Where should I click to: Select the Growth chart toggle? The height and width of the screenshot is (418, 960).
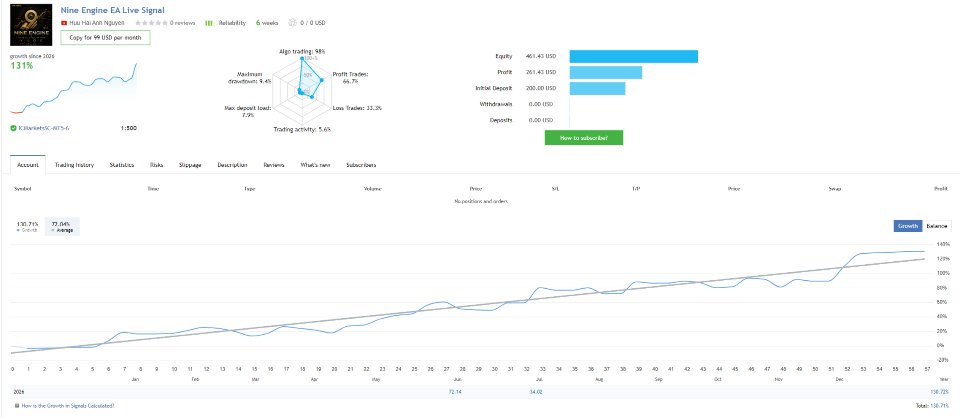[907, 226]
